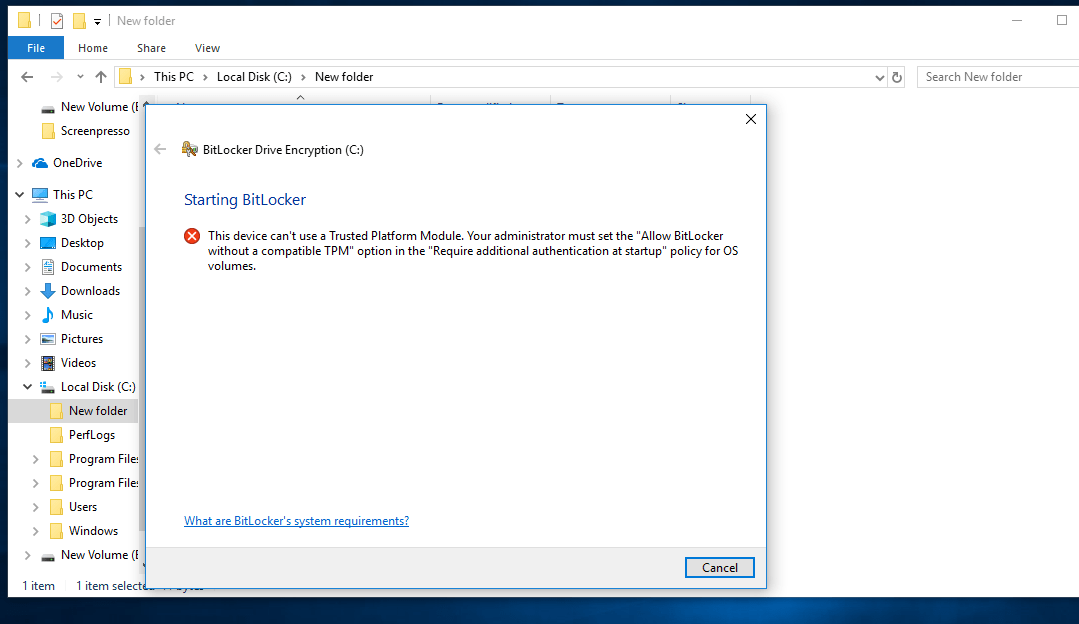
Task: Click the back arrow in the BitLocker dialog
Action: [160, 149]
